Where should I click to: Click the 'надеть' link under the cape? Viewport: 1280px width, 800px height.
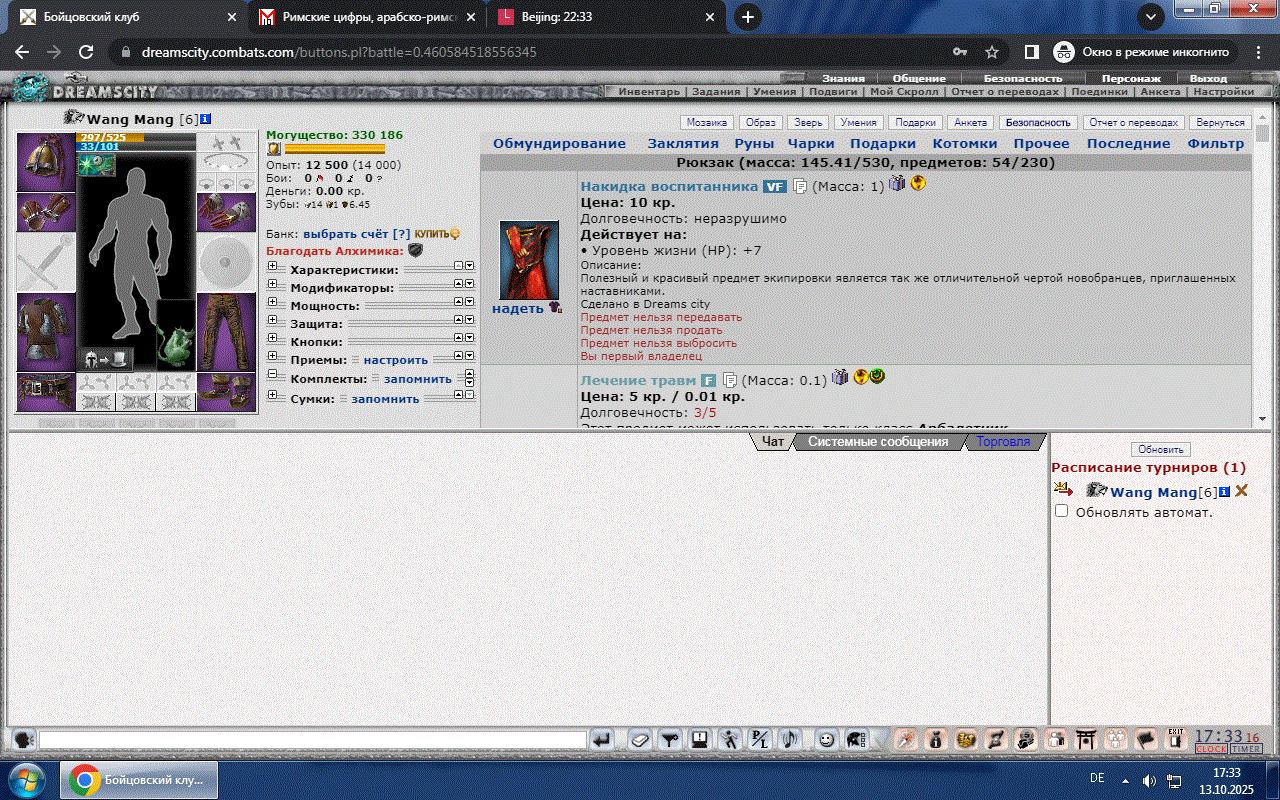[x=518, y=309]
